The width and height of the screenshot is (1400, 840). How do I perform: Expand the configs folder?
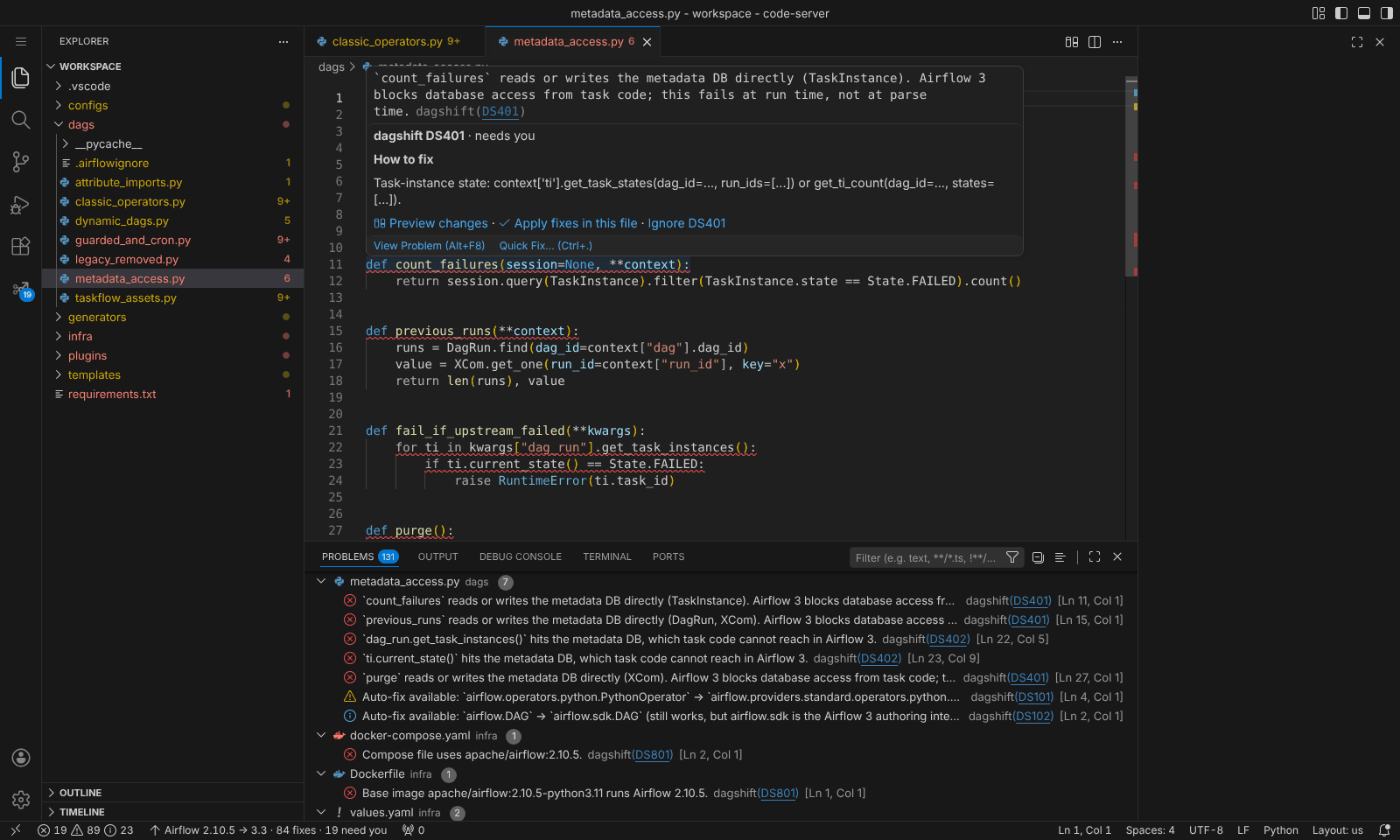click(x=172, y=105)
